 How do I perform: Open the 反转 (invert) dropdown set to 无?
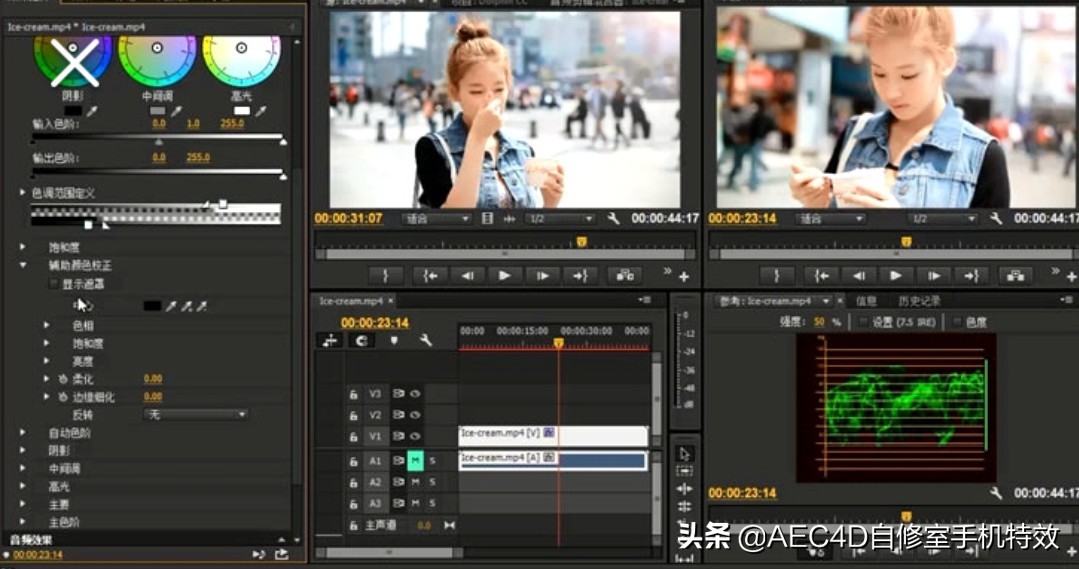(197, 414)
